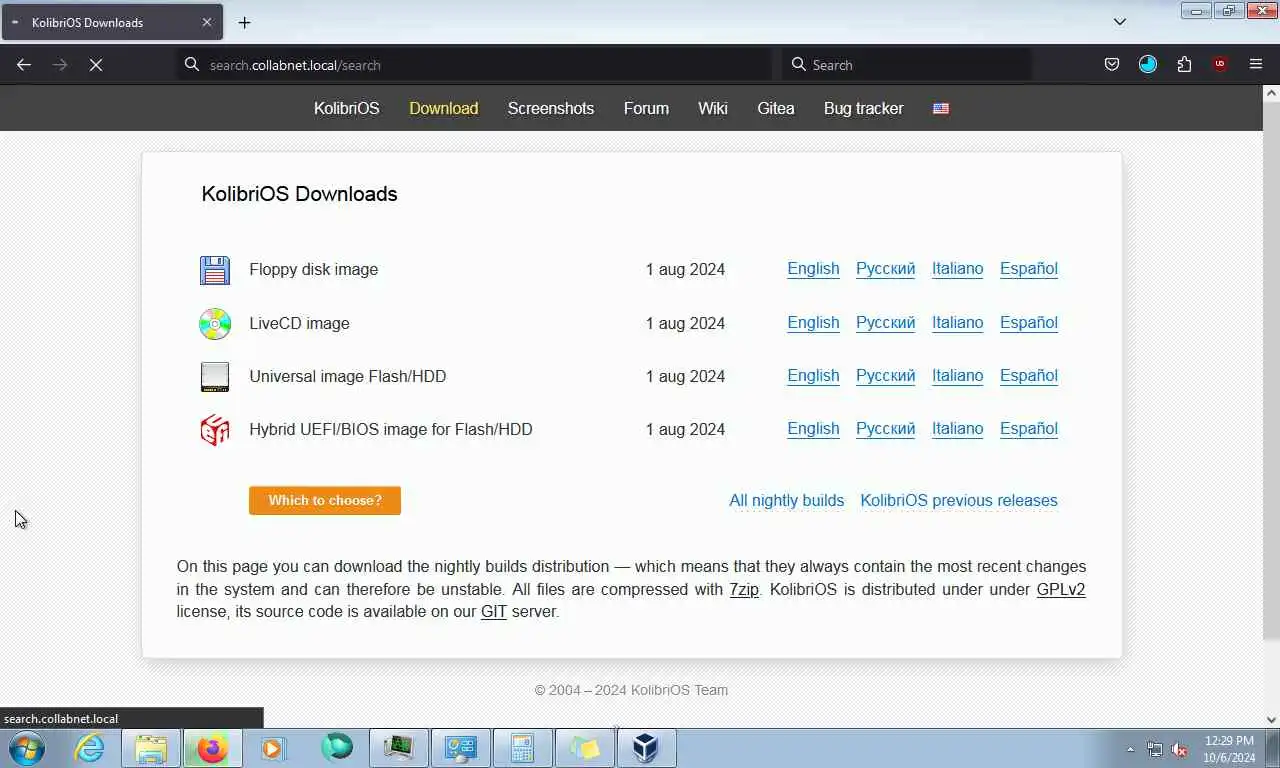Viewport: 1280px width, 768px height.
Task: Switch to Firefox taskbar icon
Action: pyautogui.click(x=212, y=748)
